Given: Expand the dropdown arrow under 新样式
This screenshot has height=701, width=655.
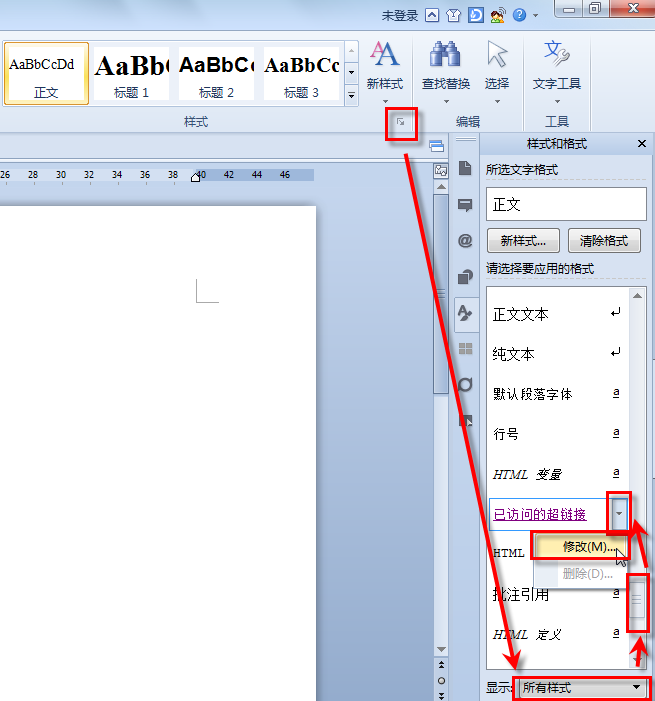Looking at the screenshot, I should 385,101.
